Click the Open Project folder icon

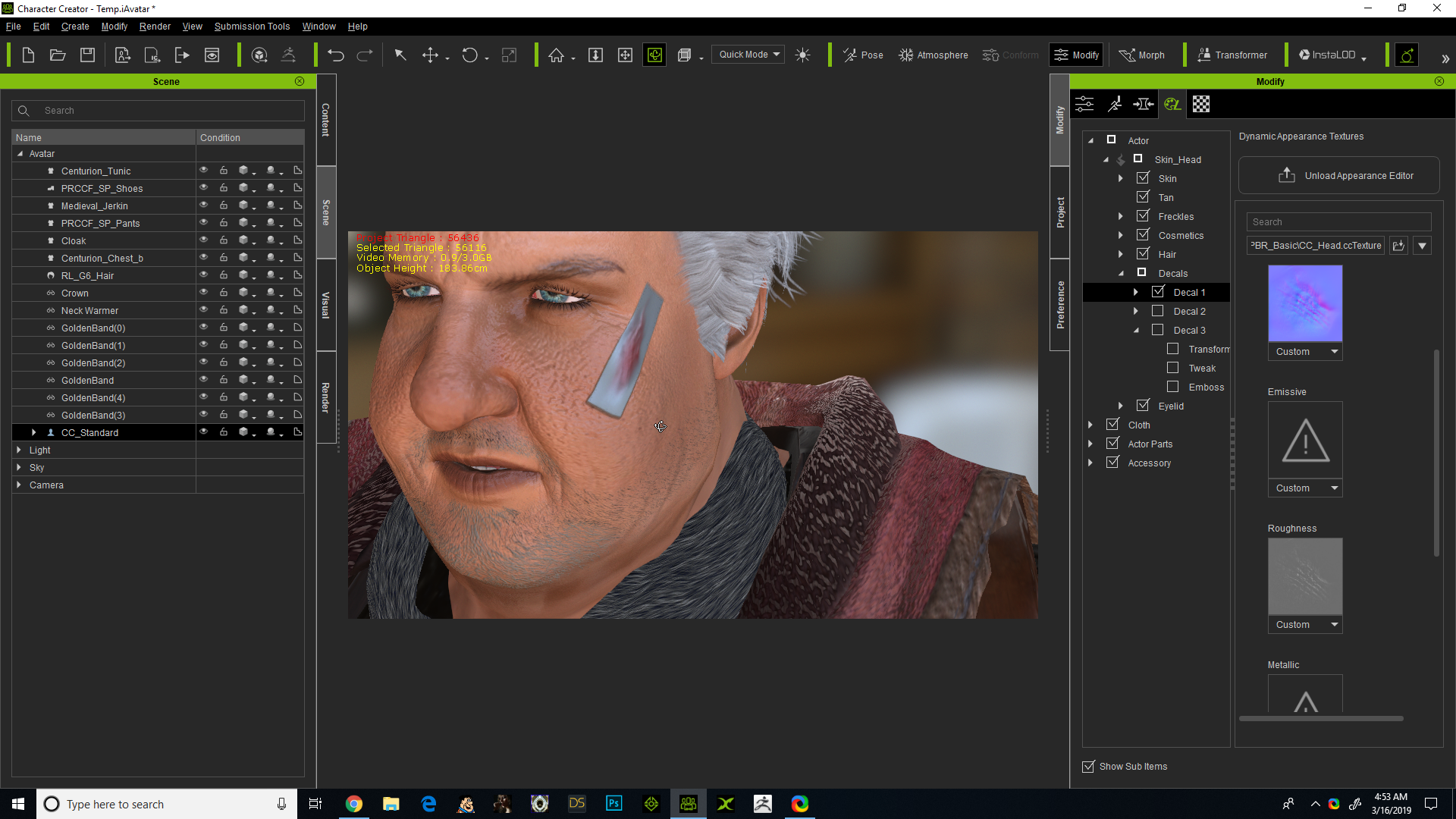pyautogui.click(x=58, y=55)
